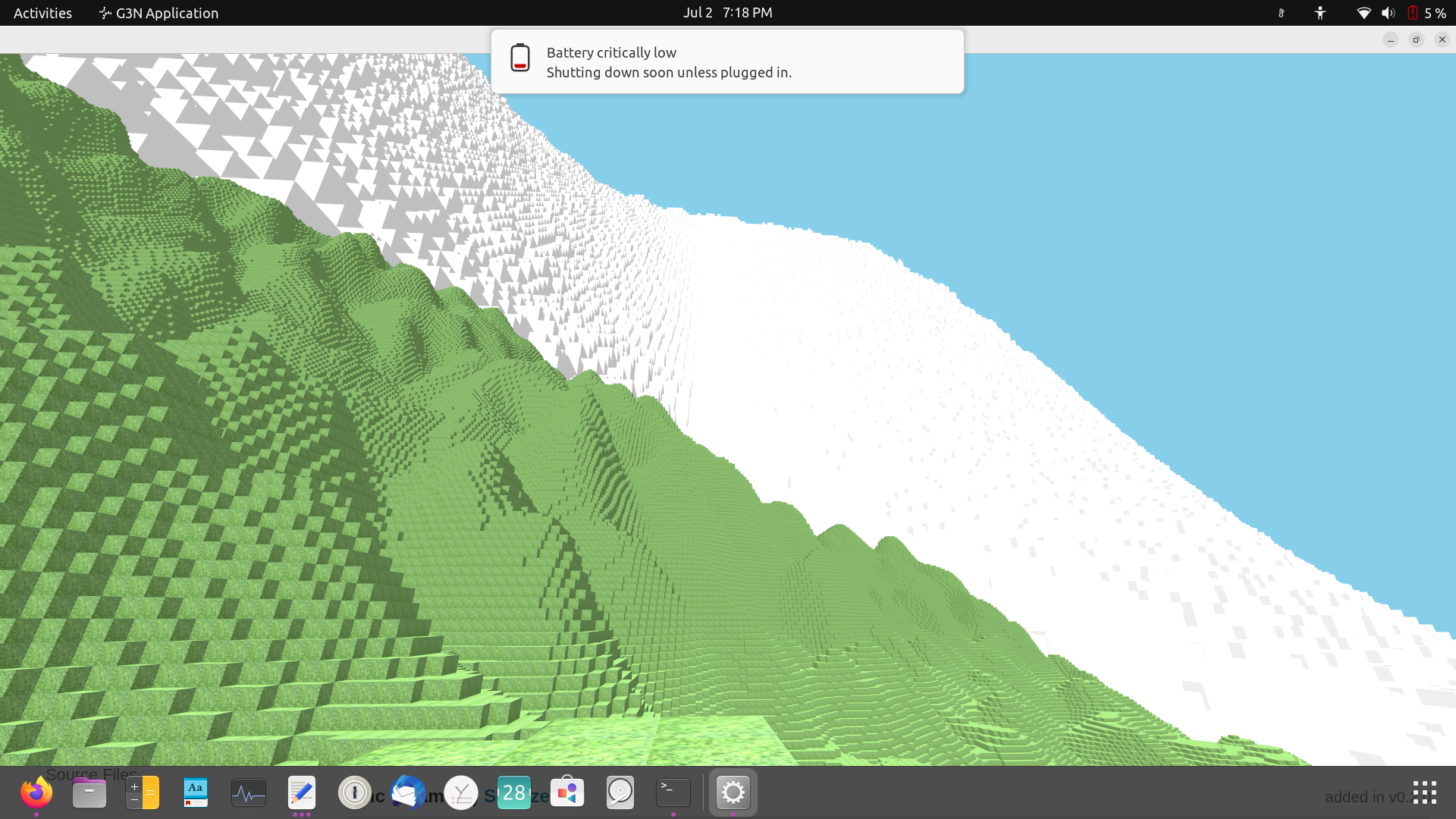Image resolution: width=1456 pixels, height=819 pixels.
Task: Click the gear icon in dock
Action: 733,793
